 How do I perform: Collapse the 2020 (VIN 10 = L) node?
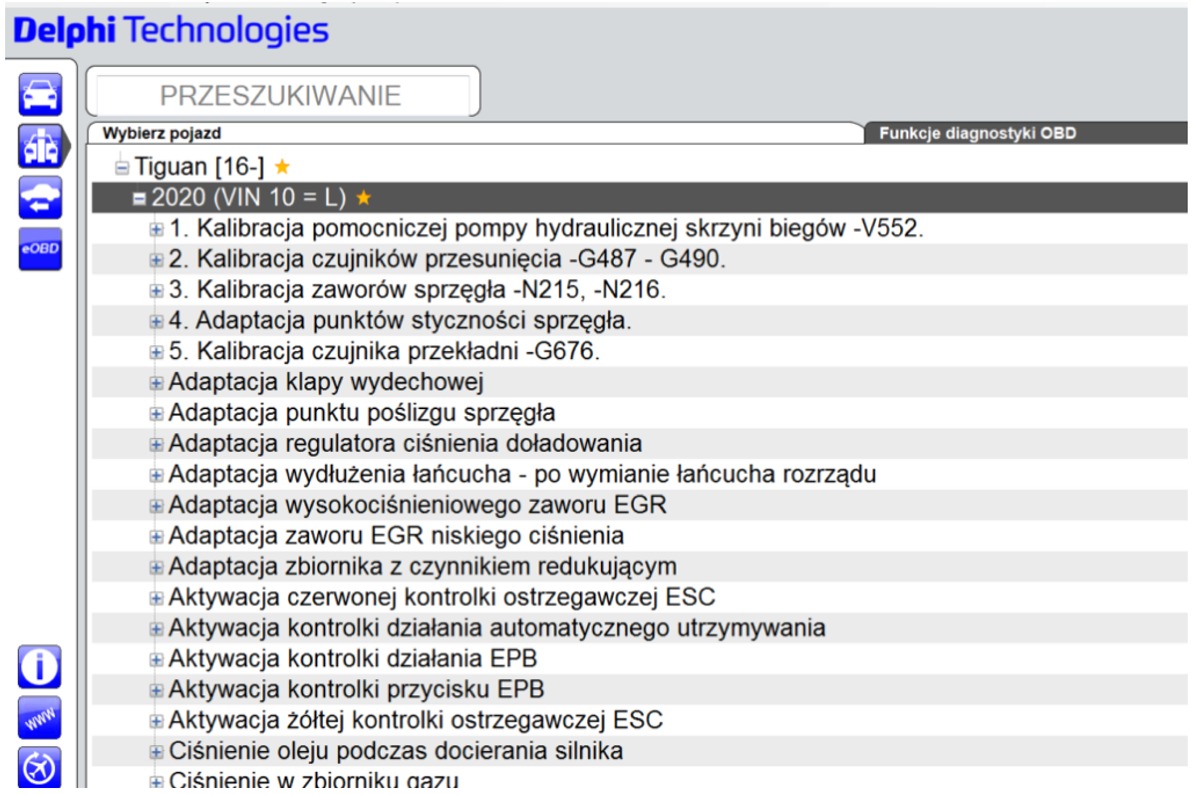click(140, 198)
